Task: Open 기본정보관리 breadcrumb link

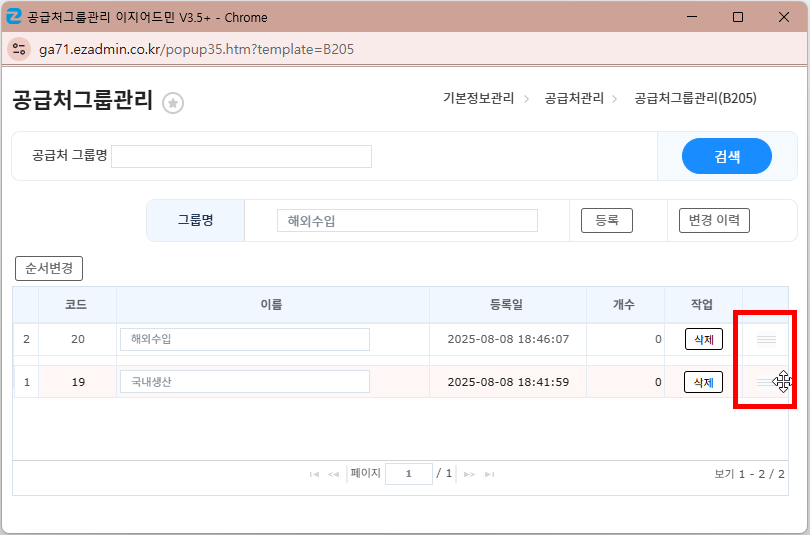Action: (x=478, y=98)
